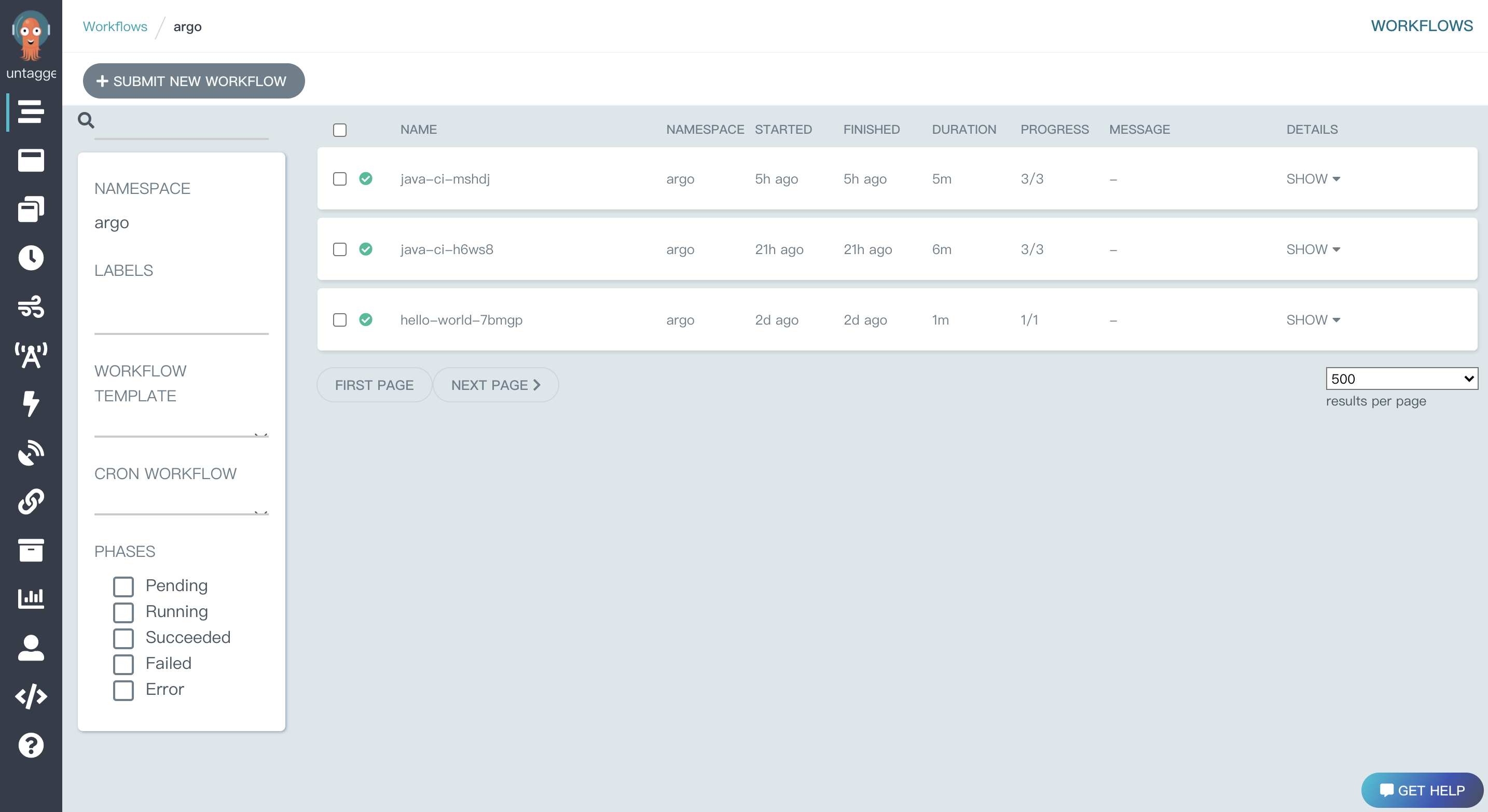Open the results per page dropdown
The height and width of the screenshot is (812, 1488).
click(x=1401, y=379)
